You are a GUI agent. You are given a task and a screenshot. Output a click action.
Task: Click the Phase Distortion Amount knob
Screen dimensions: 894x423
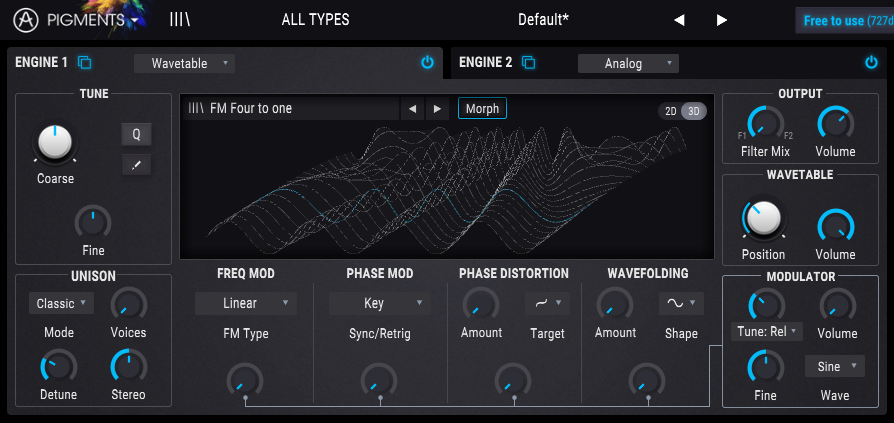(x=481, y=304)
